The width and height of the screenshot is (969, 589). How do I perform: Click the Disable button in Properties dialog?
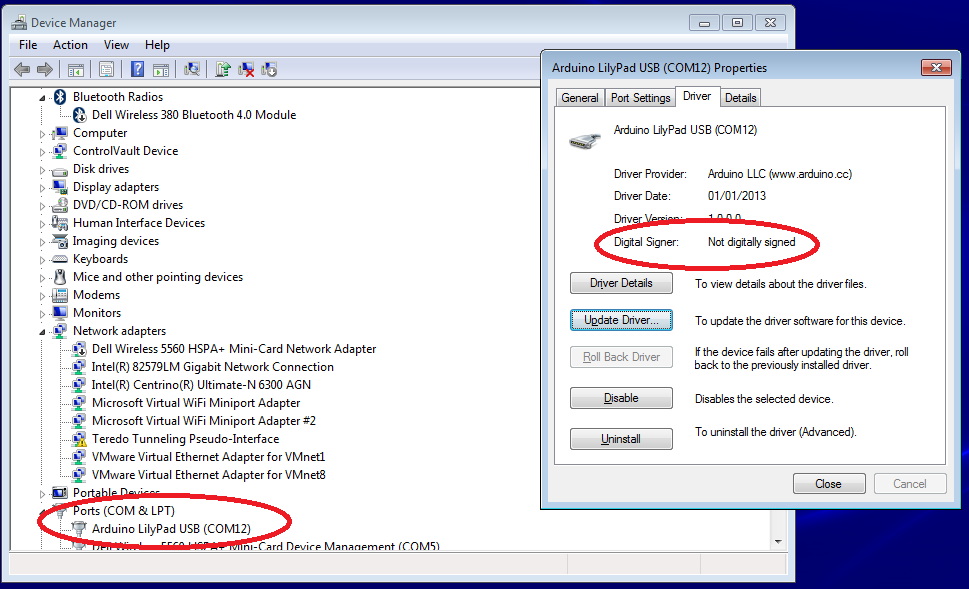[x=621, y=398]
